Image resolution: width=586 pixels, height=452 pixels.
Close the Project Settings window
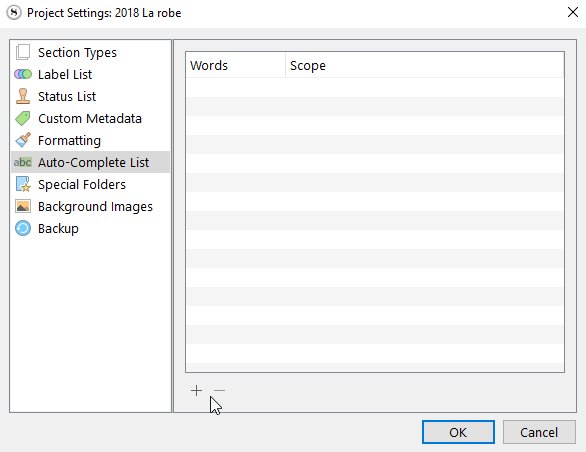[573, 12]
